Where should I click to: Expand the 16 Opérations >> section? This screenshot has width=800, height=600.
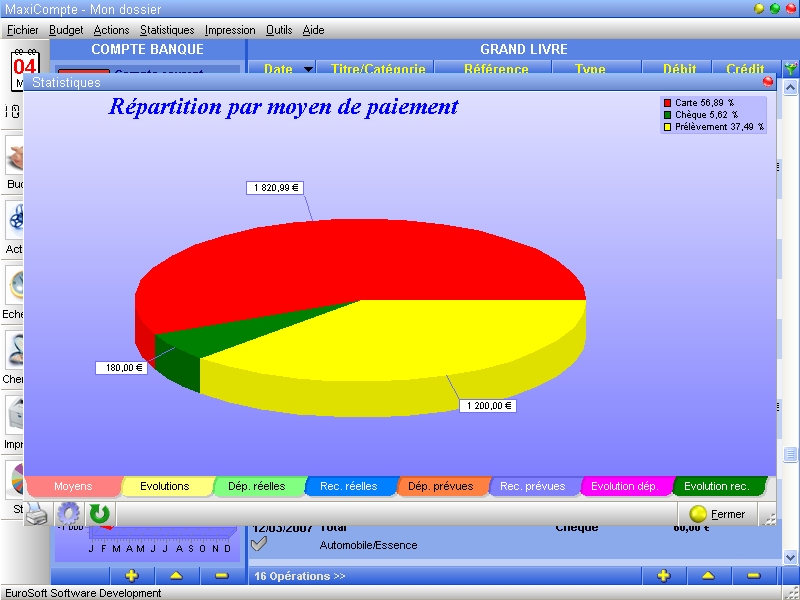[299, 576]
